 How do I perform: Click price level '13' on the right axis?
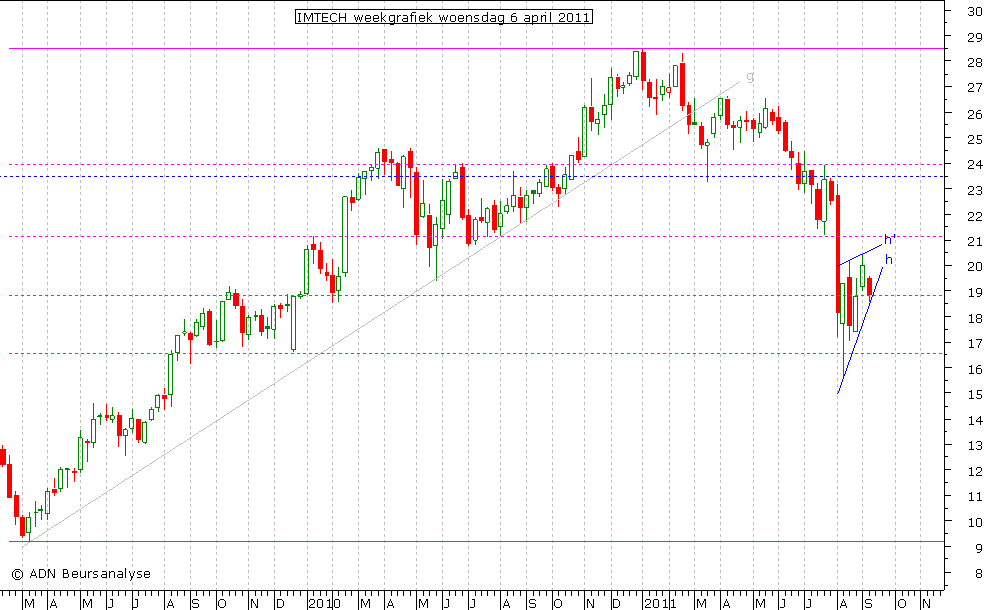(974, 446)
